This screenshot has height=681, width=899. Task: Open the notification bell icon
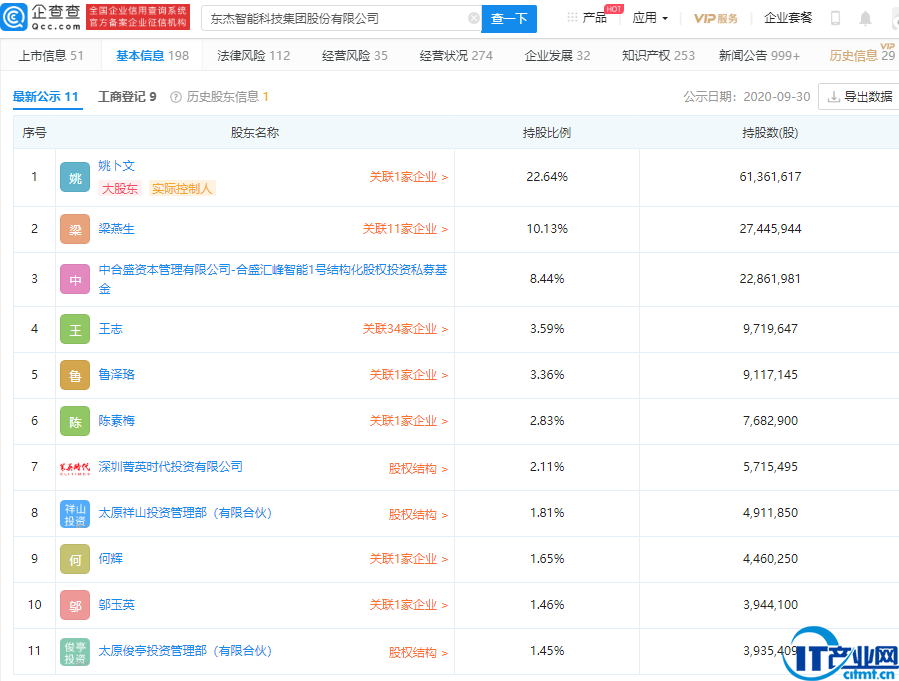865,18
